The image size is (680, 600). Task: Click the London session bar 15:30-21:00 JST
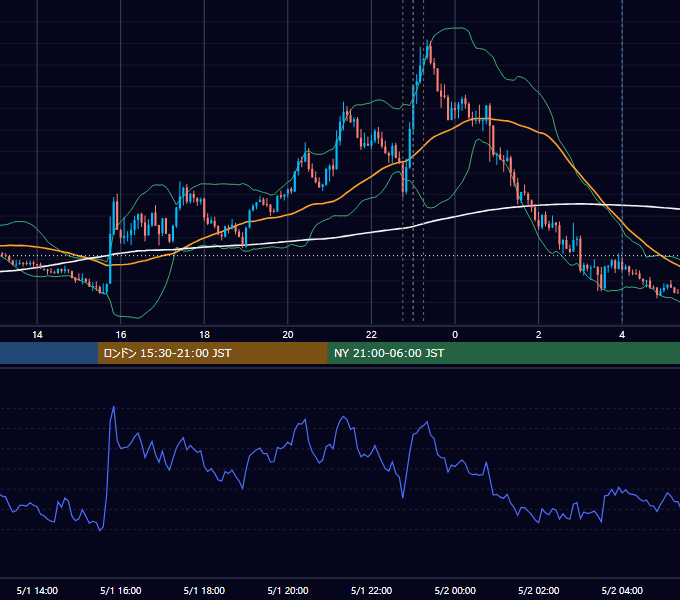coord(212,353)
